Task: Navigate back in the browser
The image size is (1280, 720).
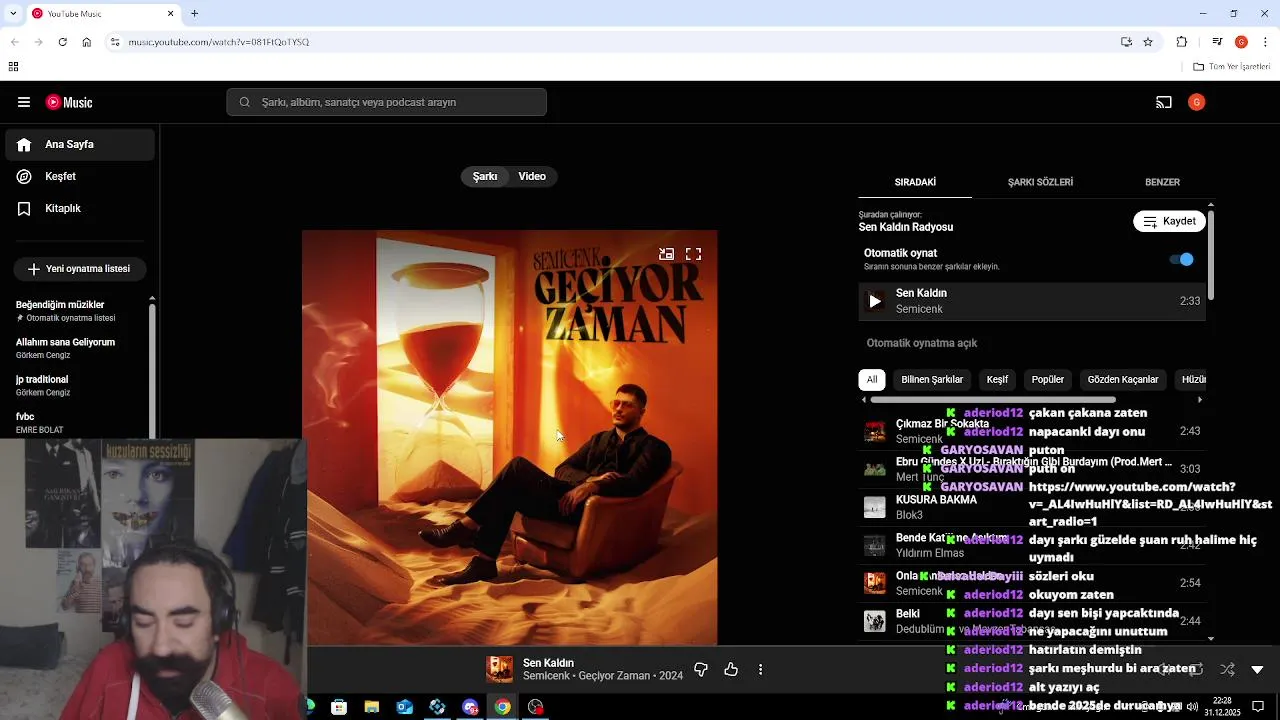Action: coord(15,42)
